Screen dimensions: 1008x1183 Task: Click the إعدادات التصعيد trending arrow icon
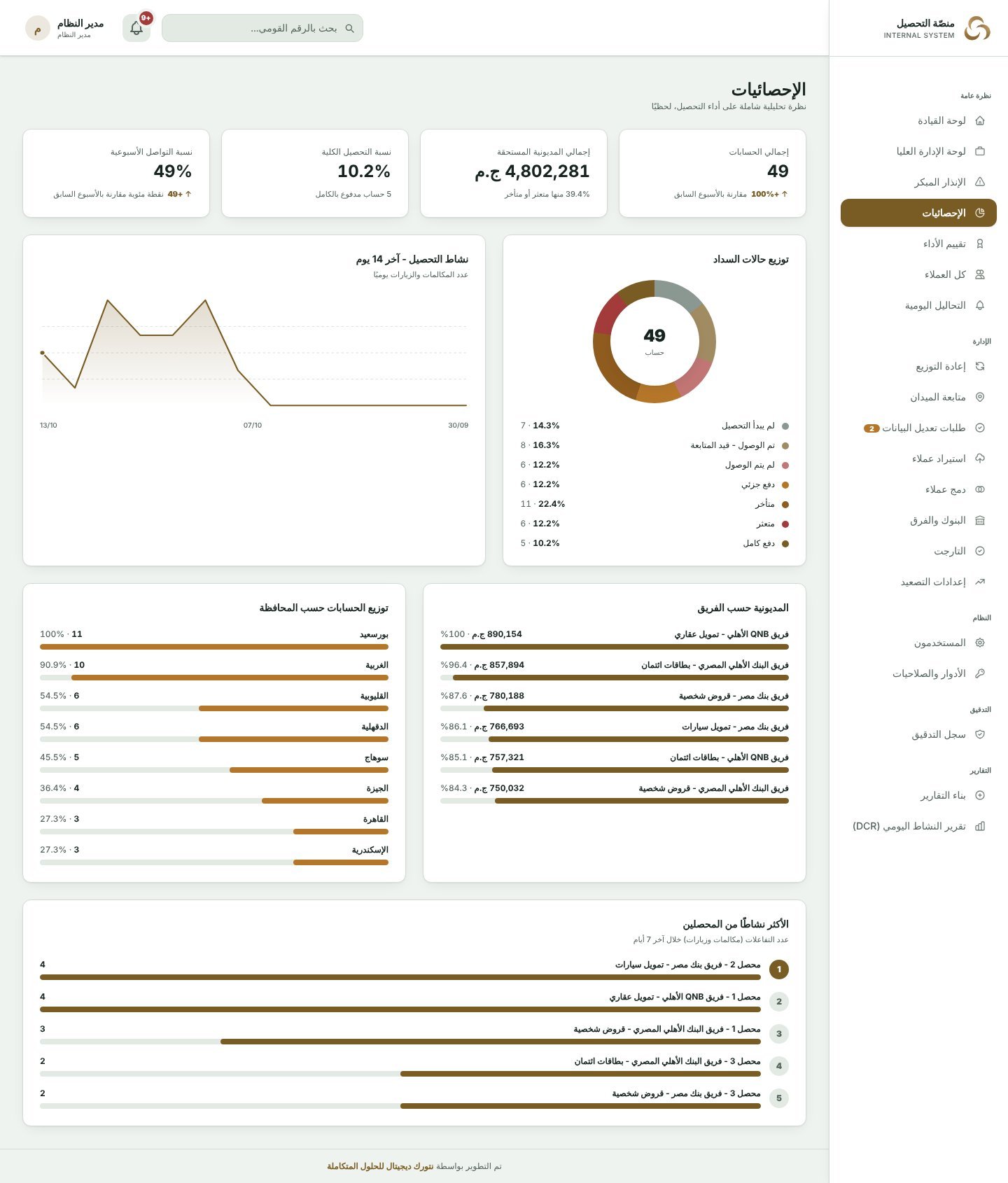pyautogui.click(x=980, y=582)
